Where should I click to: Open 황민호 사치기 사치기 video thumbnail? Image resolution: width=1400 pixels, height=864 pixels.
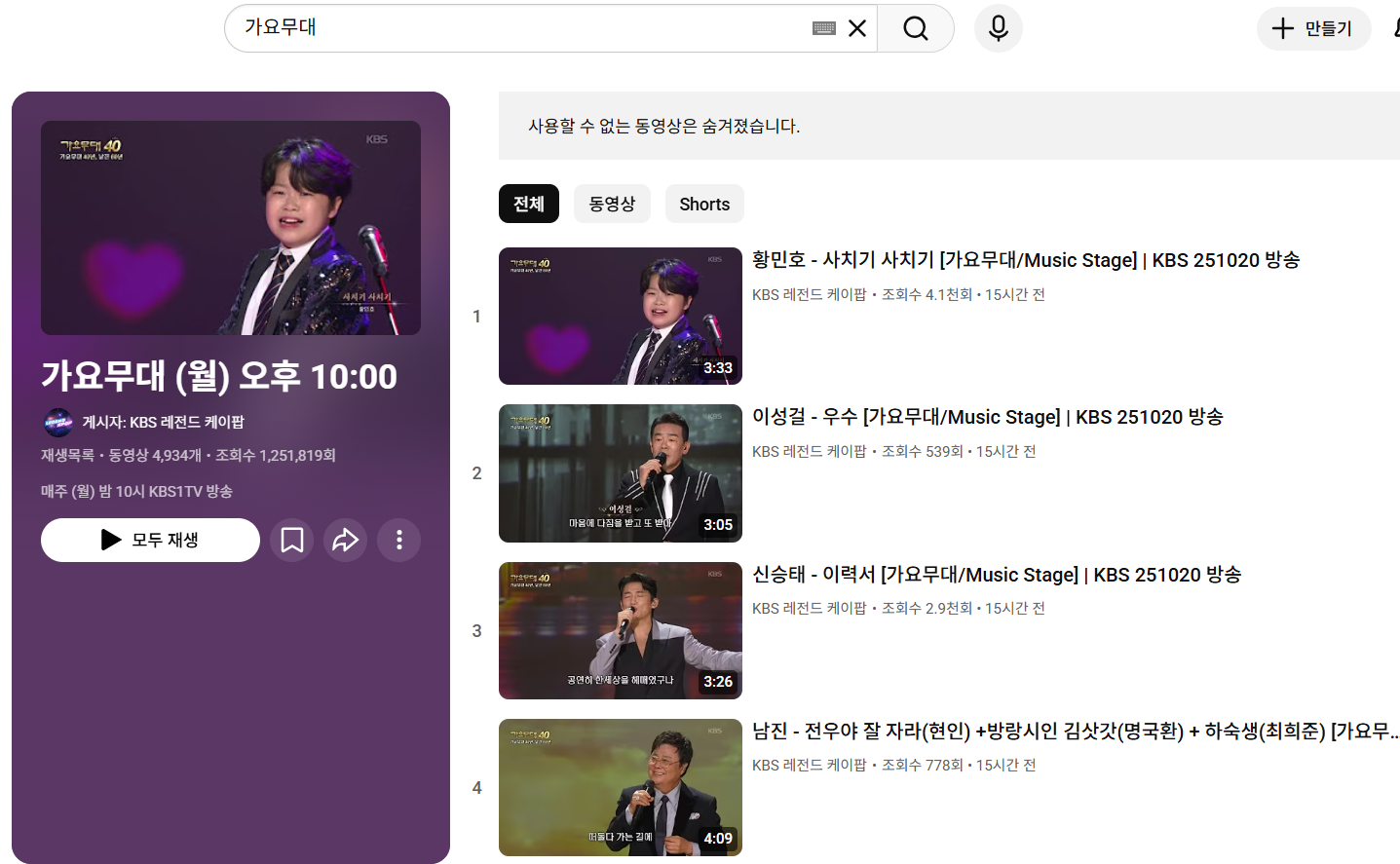tap(621, 316)
